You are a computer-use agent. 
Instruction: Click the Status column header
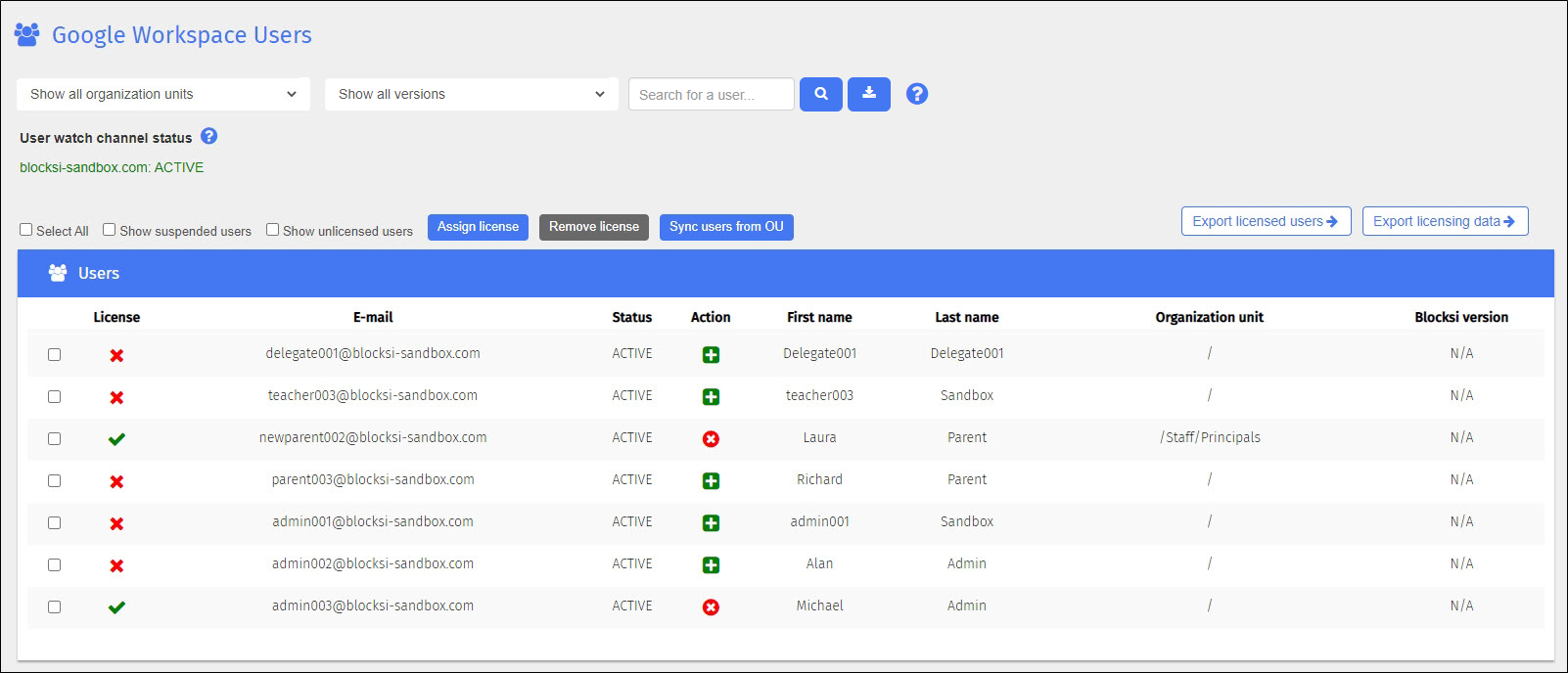click(632, 317)
